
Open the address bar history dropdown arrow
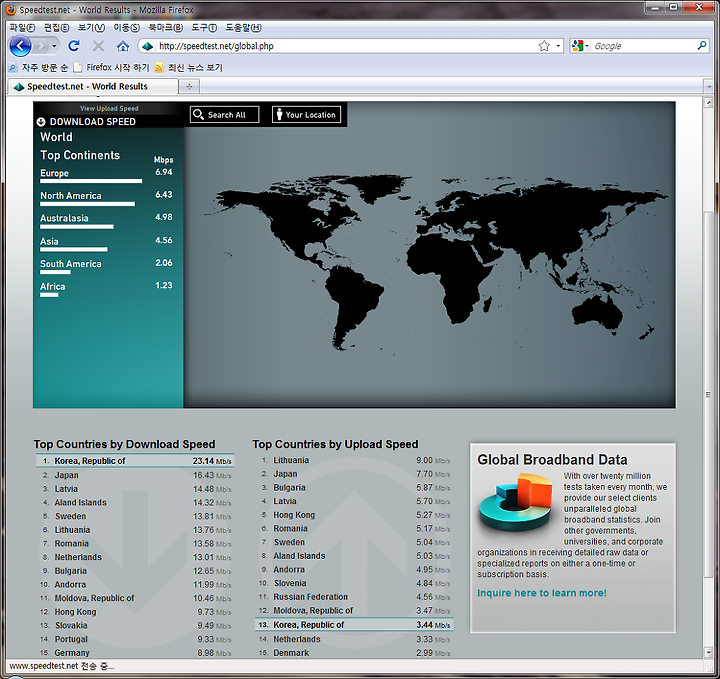[558, 46]
